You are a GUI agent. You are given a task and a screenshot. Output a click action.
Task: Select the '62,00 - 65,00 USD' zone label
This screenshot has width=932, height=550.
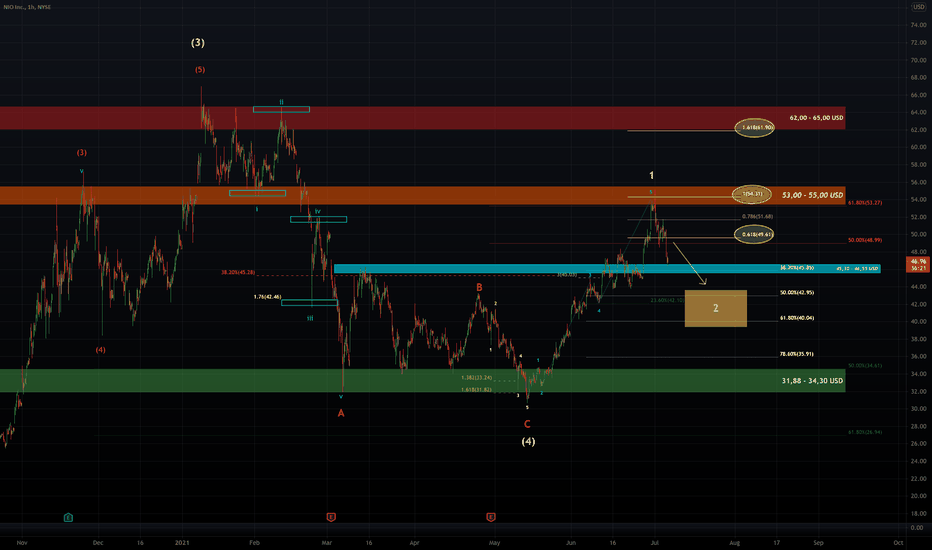[x=816, y=118]
